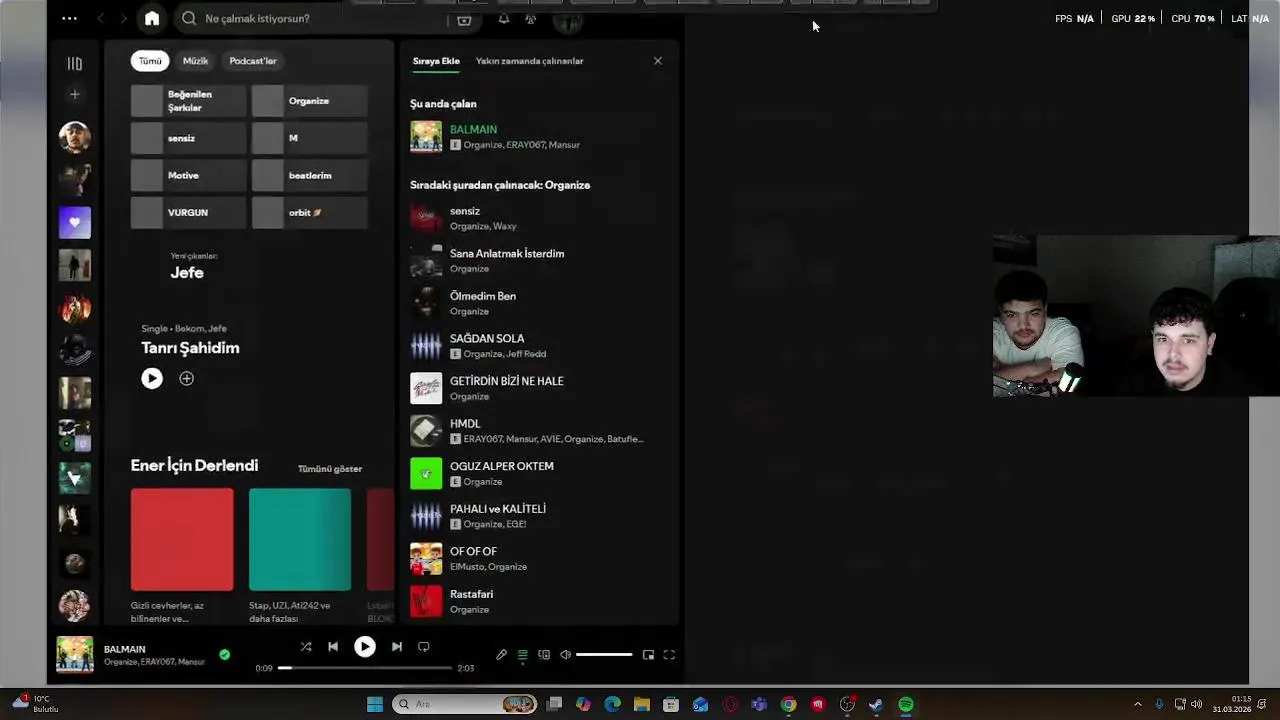Open the Beğenilen Şarkılar shortcut
This screenshot has width=1280, height=720.
click(188, 101)
